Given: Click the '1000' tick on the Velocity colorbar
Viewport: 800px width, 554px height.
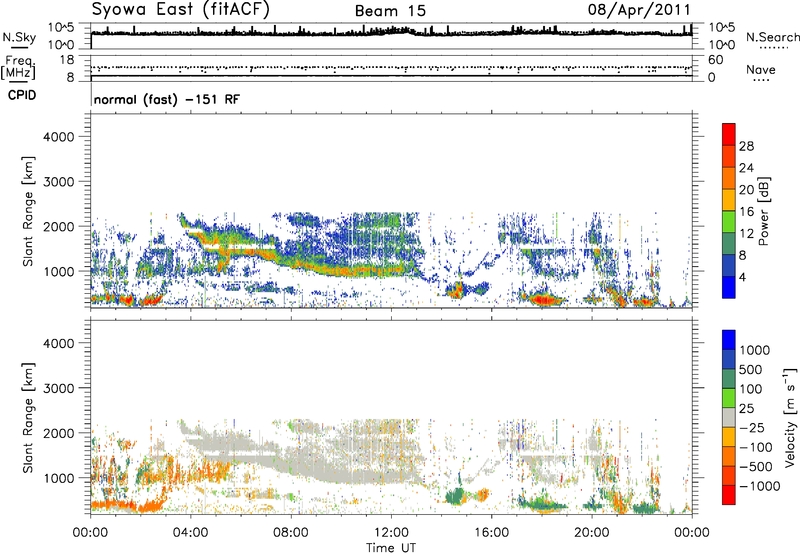Looking at the screenshot, I should click(754, 350).
